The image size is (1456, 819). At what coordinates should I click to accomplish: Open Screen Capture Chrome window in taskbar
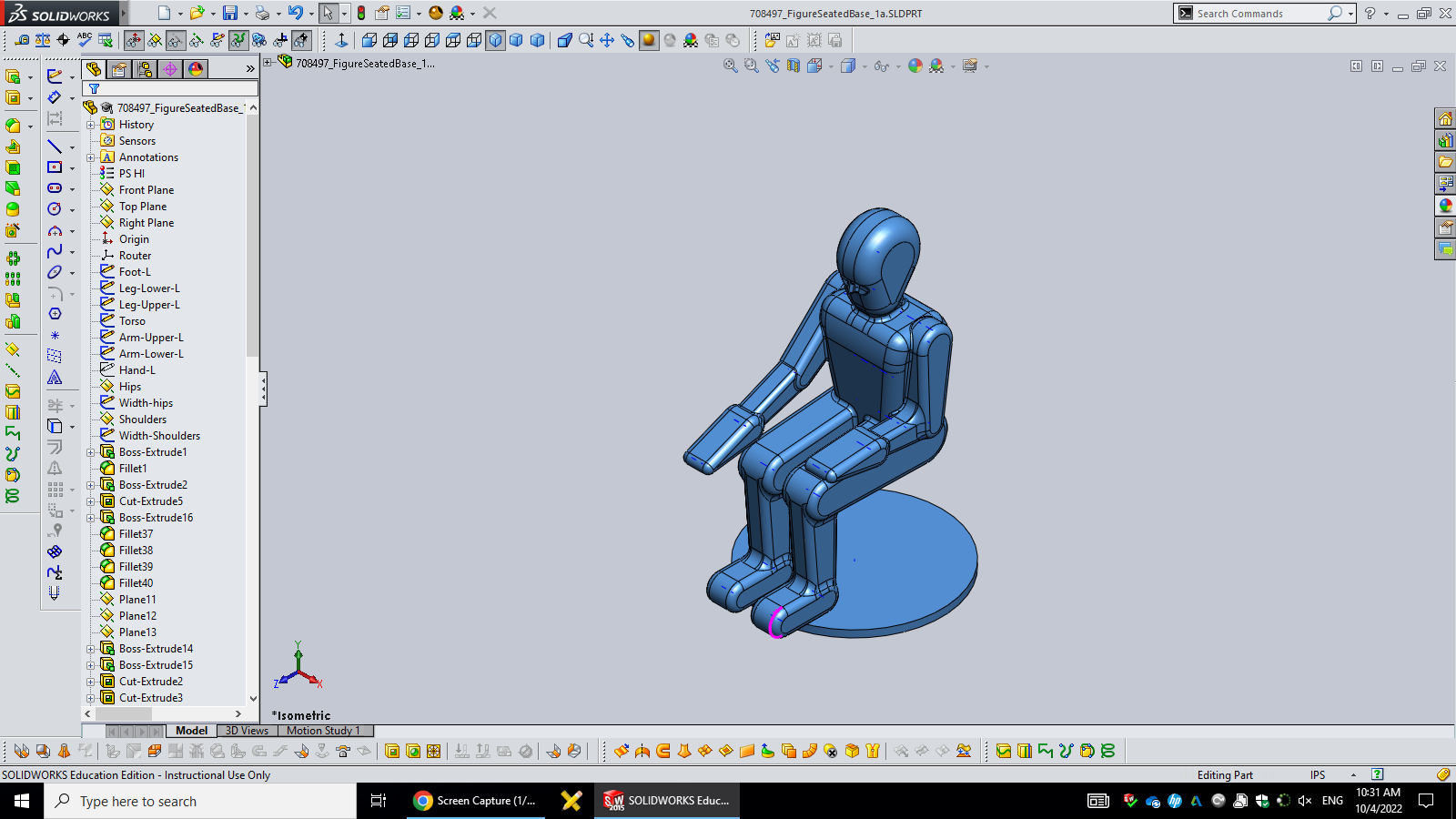click(x=476, y=801)
